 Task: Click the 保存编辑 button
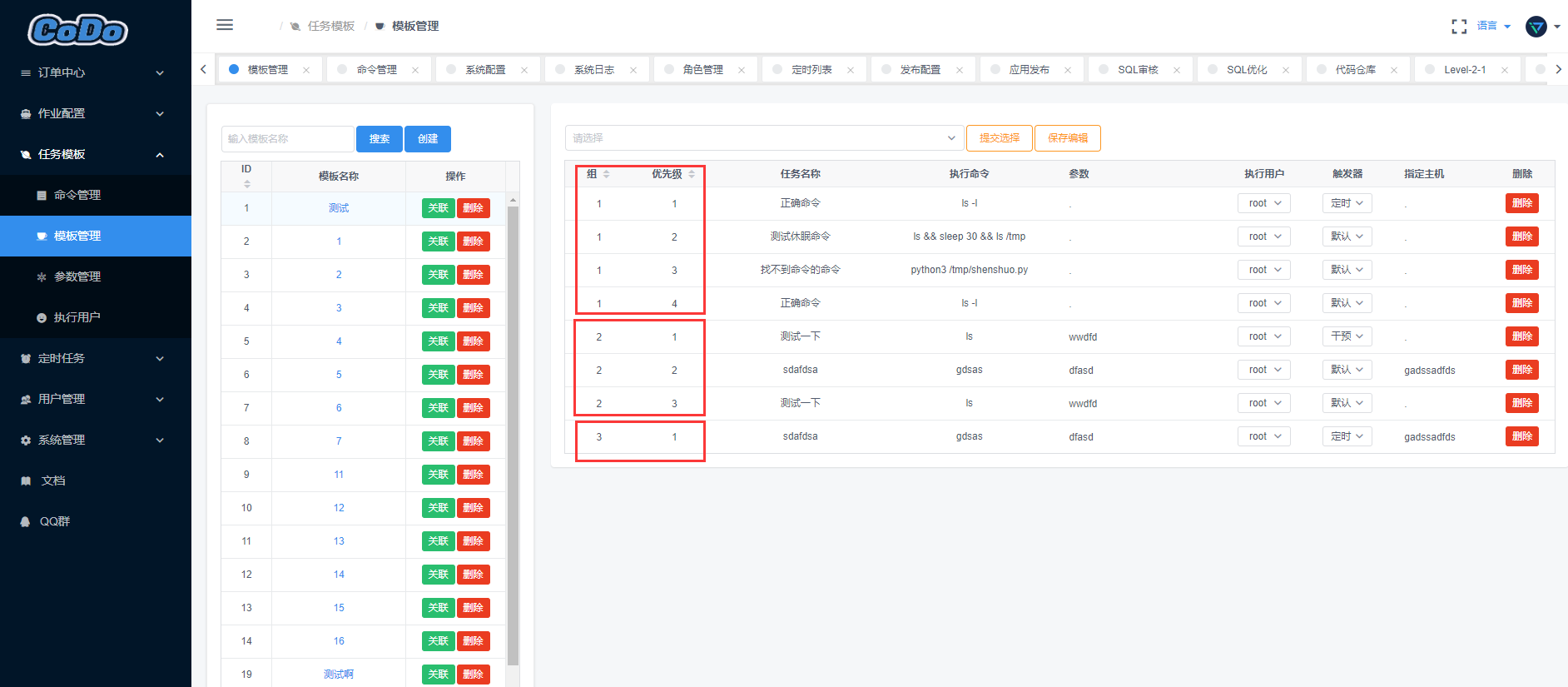[x=1068, y=138]
